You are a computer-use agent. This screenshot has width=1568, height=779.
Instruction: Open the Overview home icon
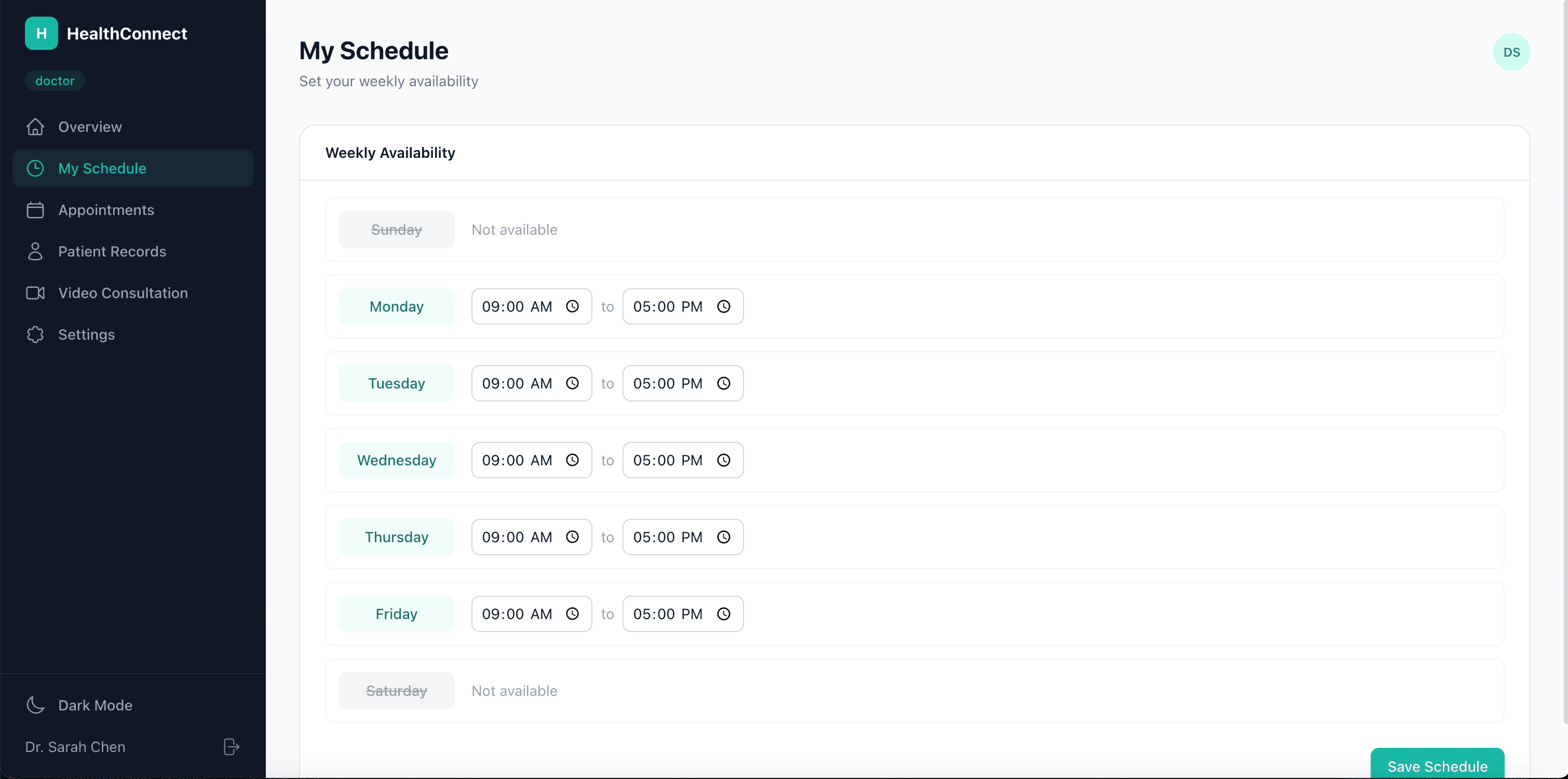pyautogui.click(x=35, y=127)
